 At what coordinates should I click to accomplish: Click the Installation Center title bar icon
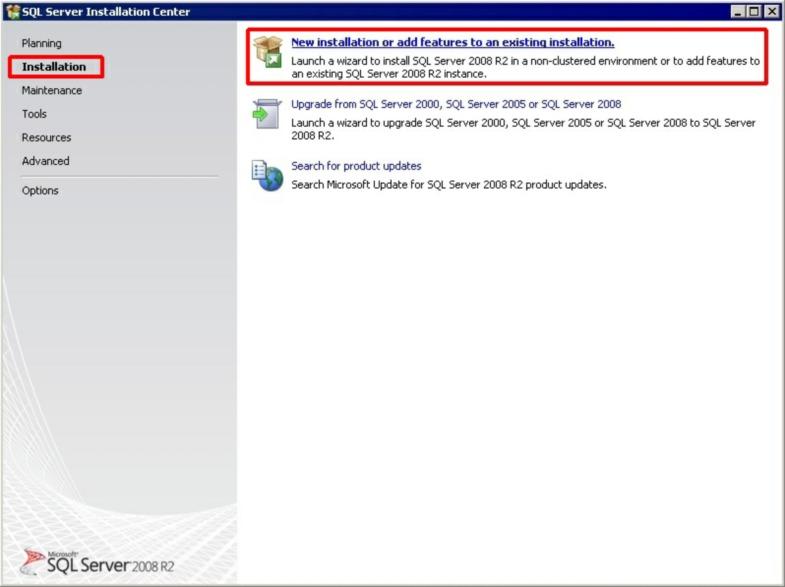(13, 11)
